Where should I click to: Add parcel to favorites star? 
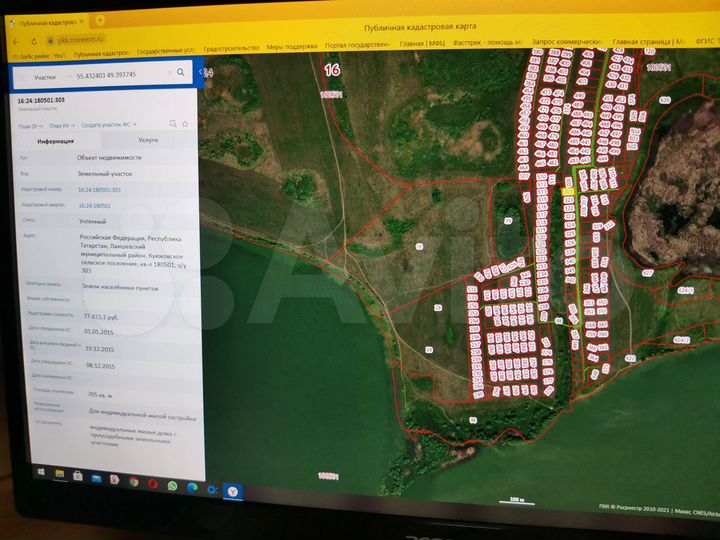point(185,123)
